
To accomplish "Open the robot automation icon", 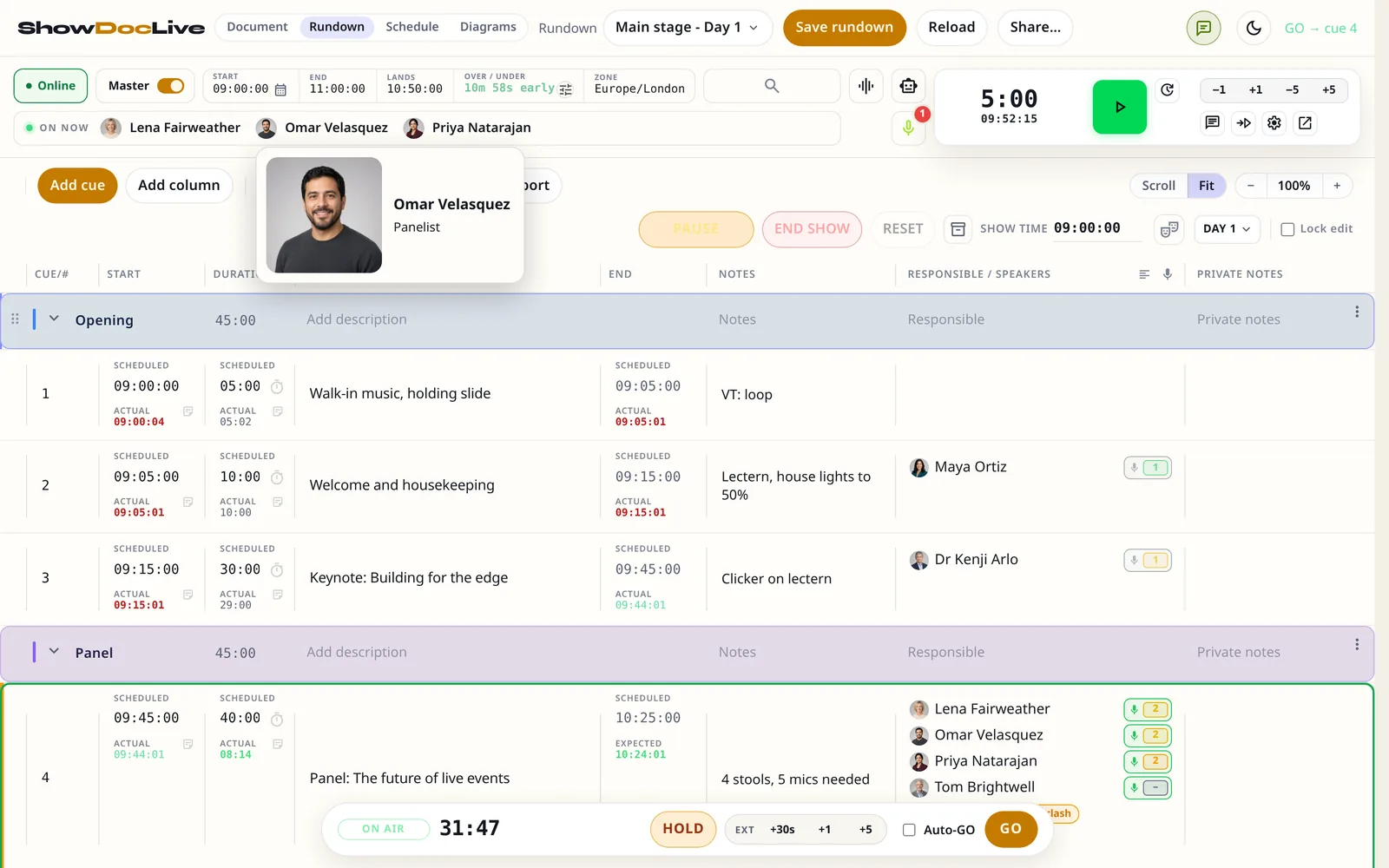I will coord(908,86).
